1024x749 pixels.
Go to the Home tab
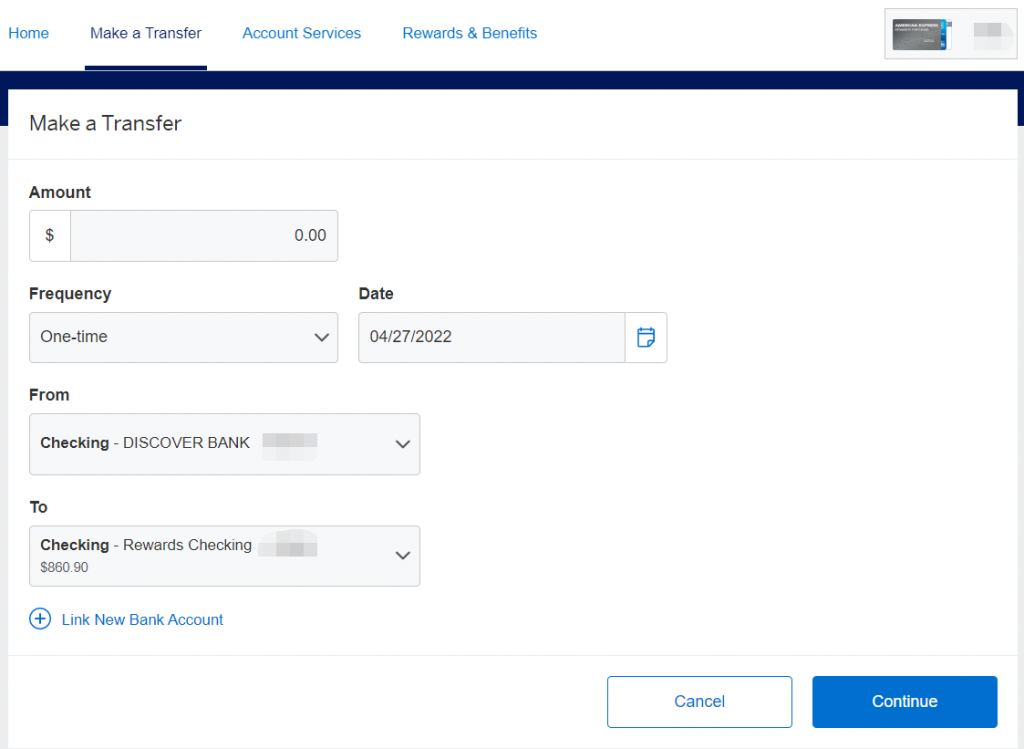(29, 33)
